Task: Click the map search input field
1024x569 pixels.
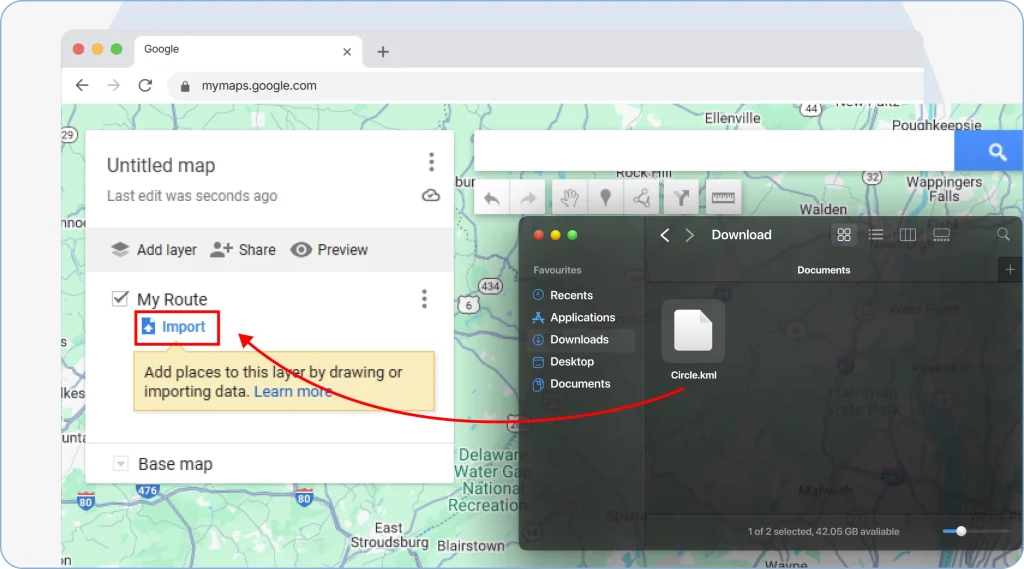Action: [x=714, y=152]
